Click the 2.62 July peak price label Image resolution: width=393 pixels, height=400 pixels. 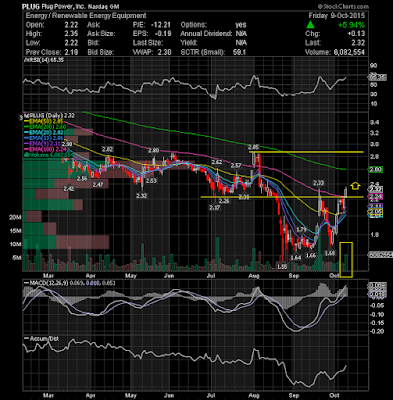point(217,162)
